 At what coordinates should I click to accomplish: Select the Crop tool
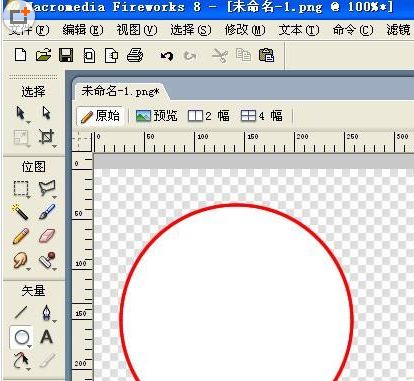pyautogui.click(x=47, y=137)
